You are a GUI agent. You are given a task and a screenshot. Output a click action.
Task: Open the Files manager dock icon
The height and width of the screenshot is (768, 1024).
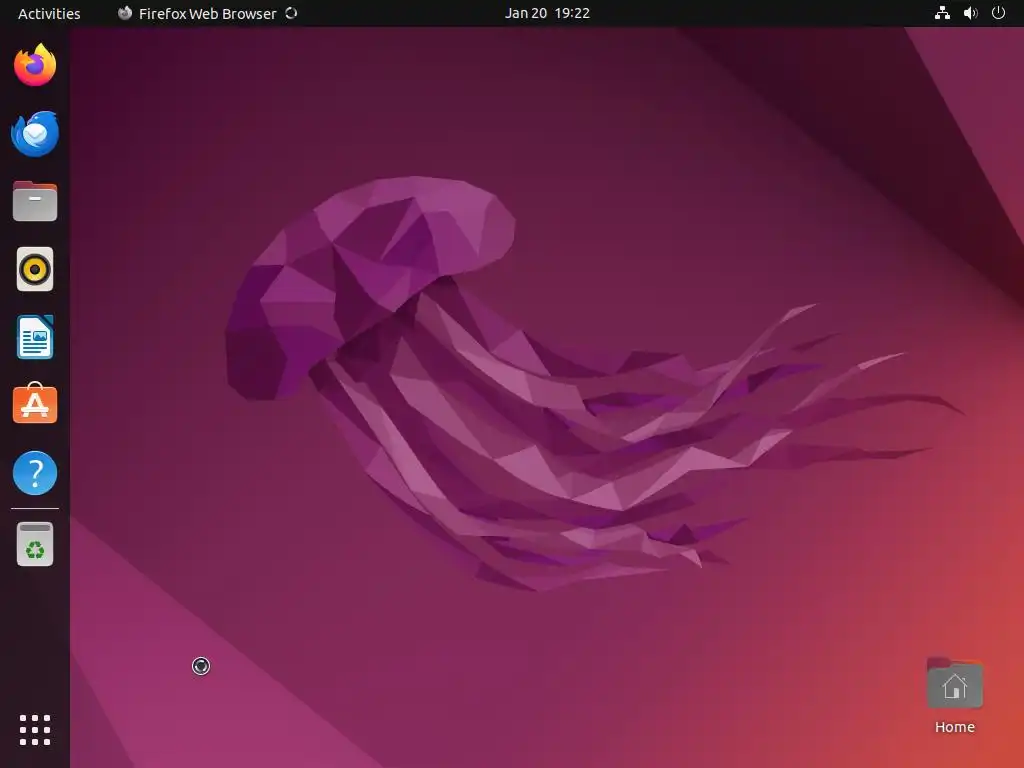point(35,201)
